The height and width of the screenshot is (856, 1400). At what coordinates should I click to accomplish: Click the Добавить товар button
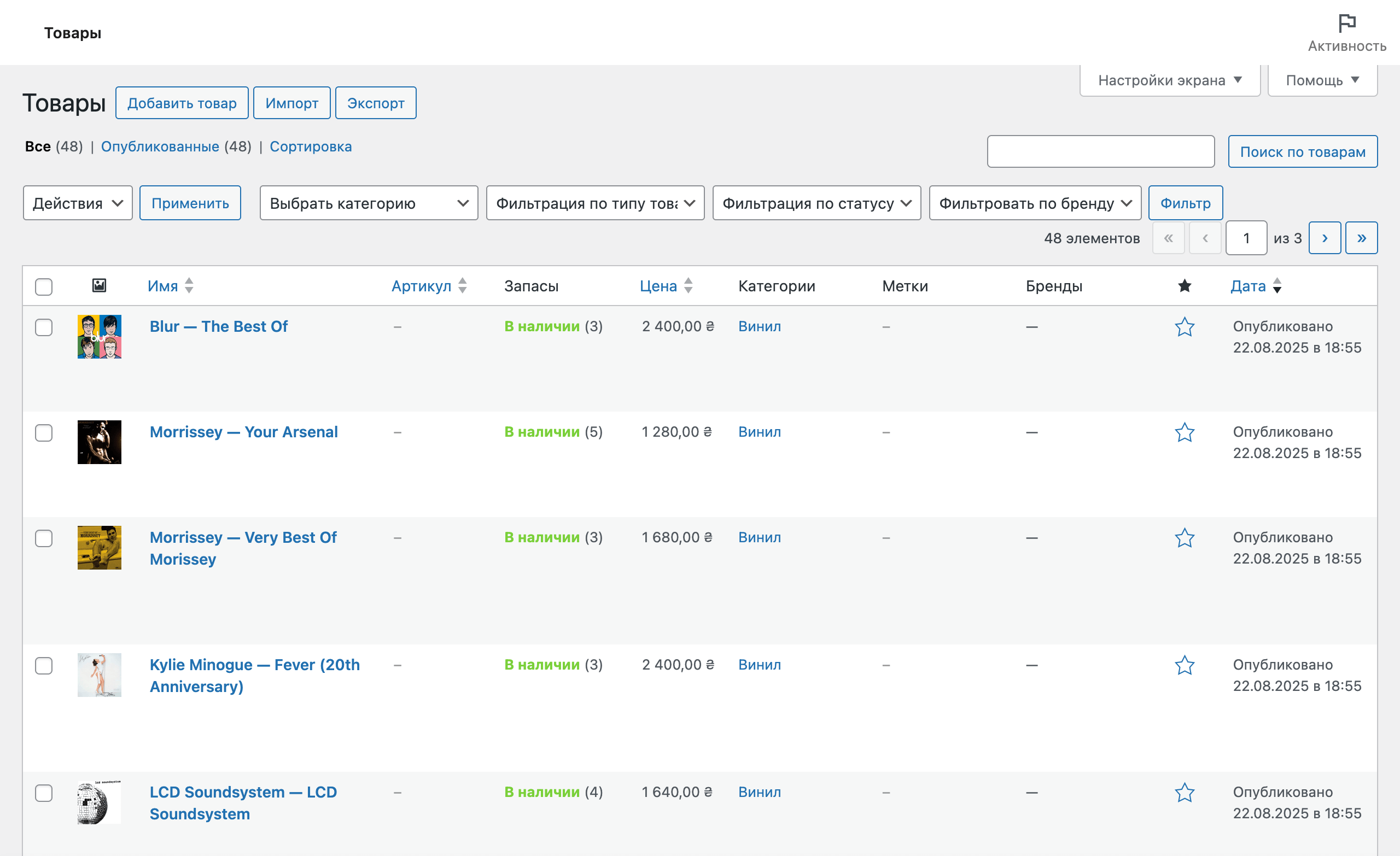coord(182,103)
